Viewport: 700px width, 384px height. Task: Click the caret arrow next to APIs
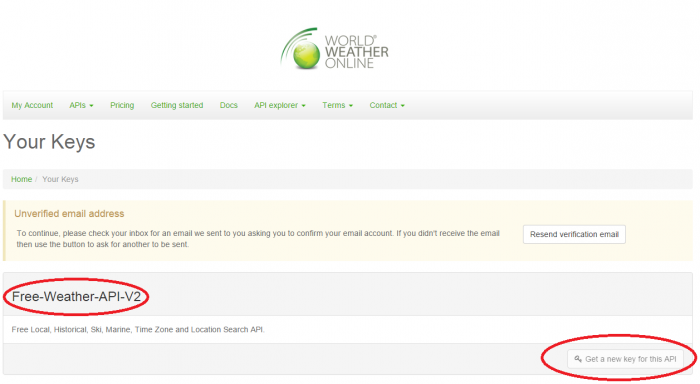(x=92, y=106)
